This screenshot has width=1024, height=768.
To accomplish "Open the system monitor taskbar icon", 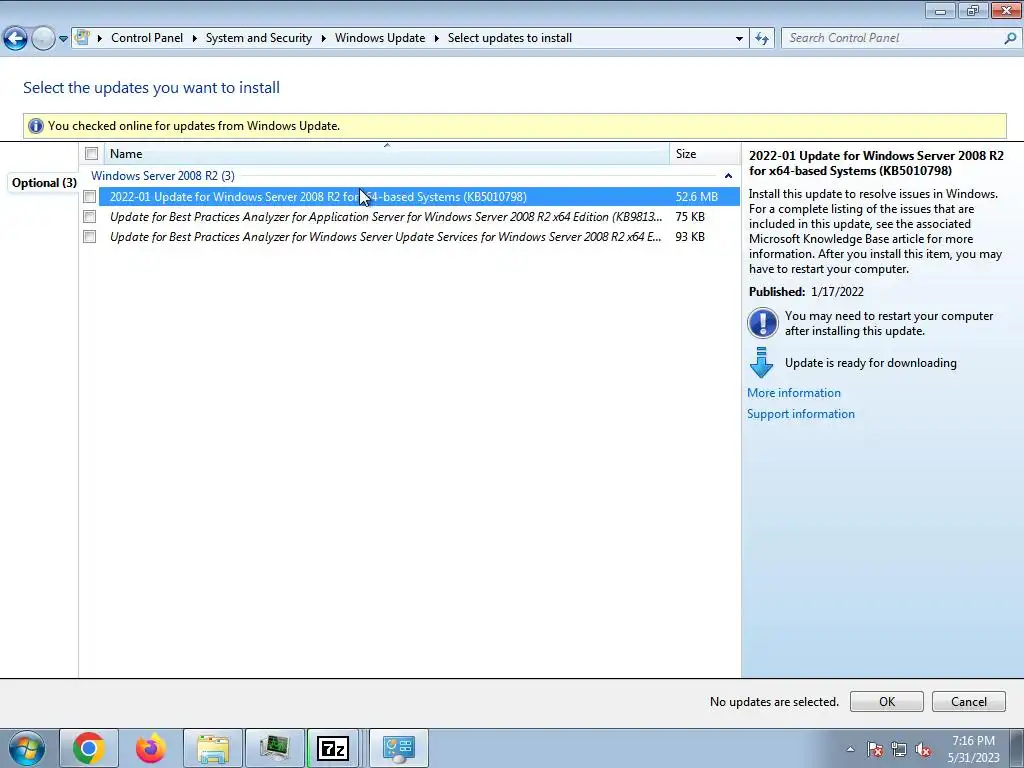I will click(275, 748).
